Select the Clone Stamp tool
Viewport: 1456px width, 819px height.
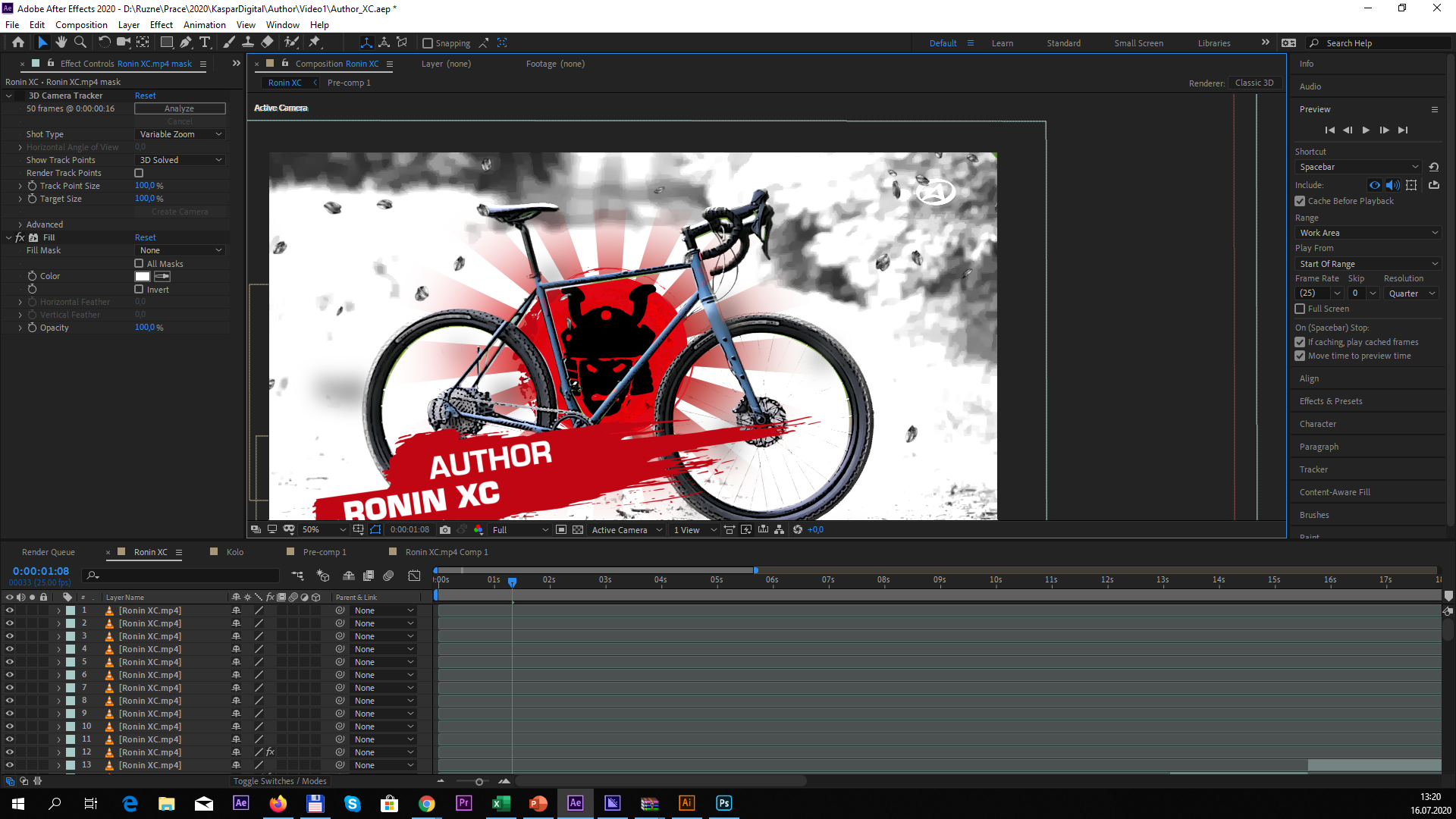click(248, 43)
